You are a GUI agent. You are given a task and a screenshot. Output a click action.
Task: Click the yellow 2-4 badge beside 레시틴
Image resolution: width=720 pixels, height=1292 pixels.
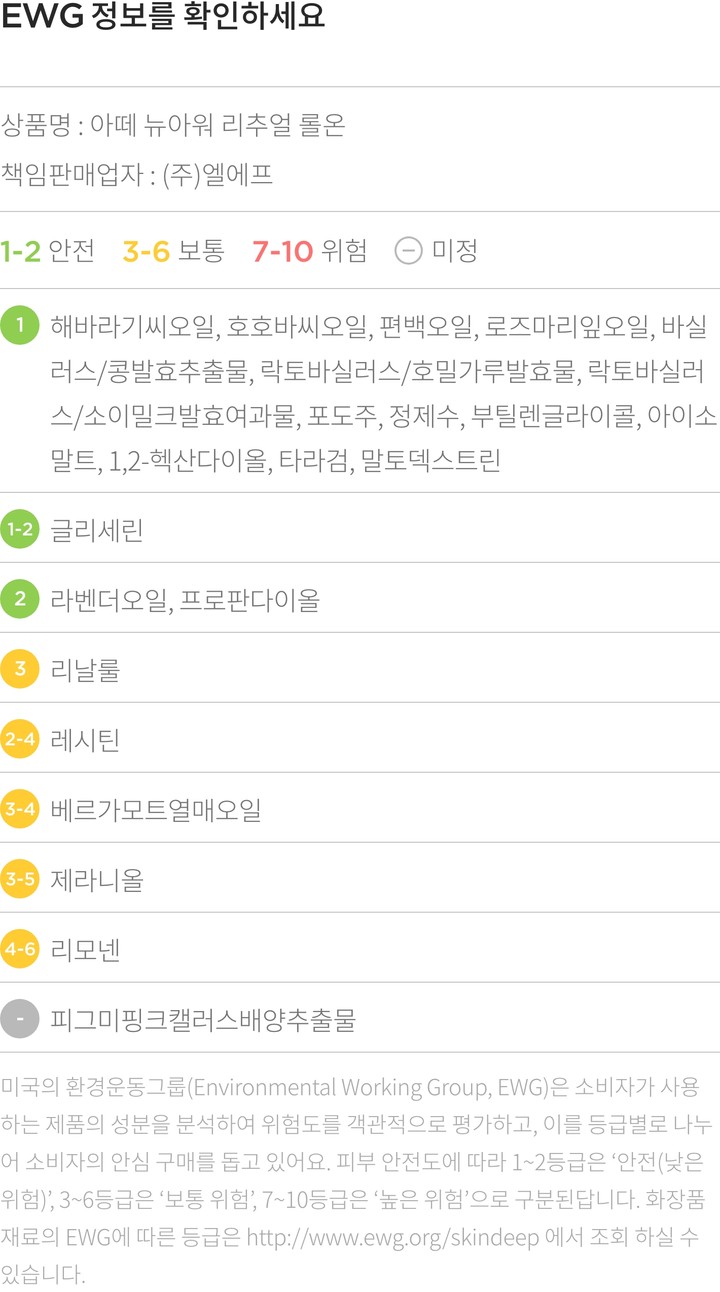[x=20, y=740]
